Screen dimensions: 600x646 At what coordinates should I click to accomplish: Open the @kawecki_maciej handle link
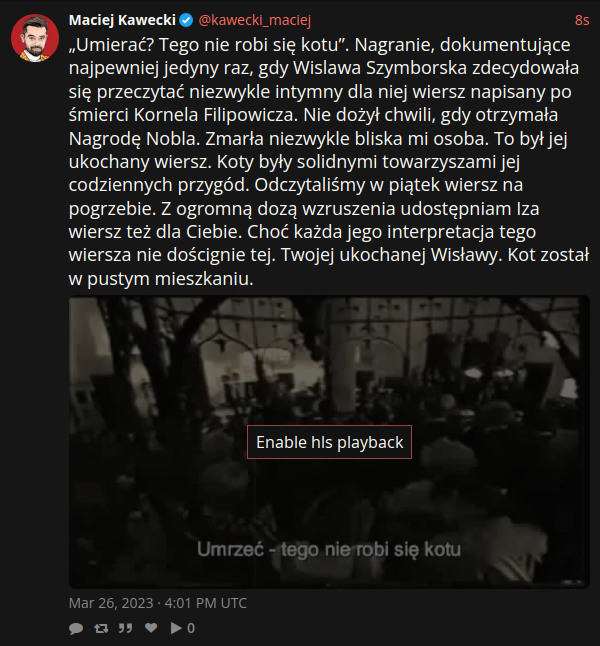tap(255, 20)
